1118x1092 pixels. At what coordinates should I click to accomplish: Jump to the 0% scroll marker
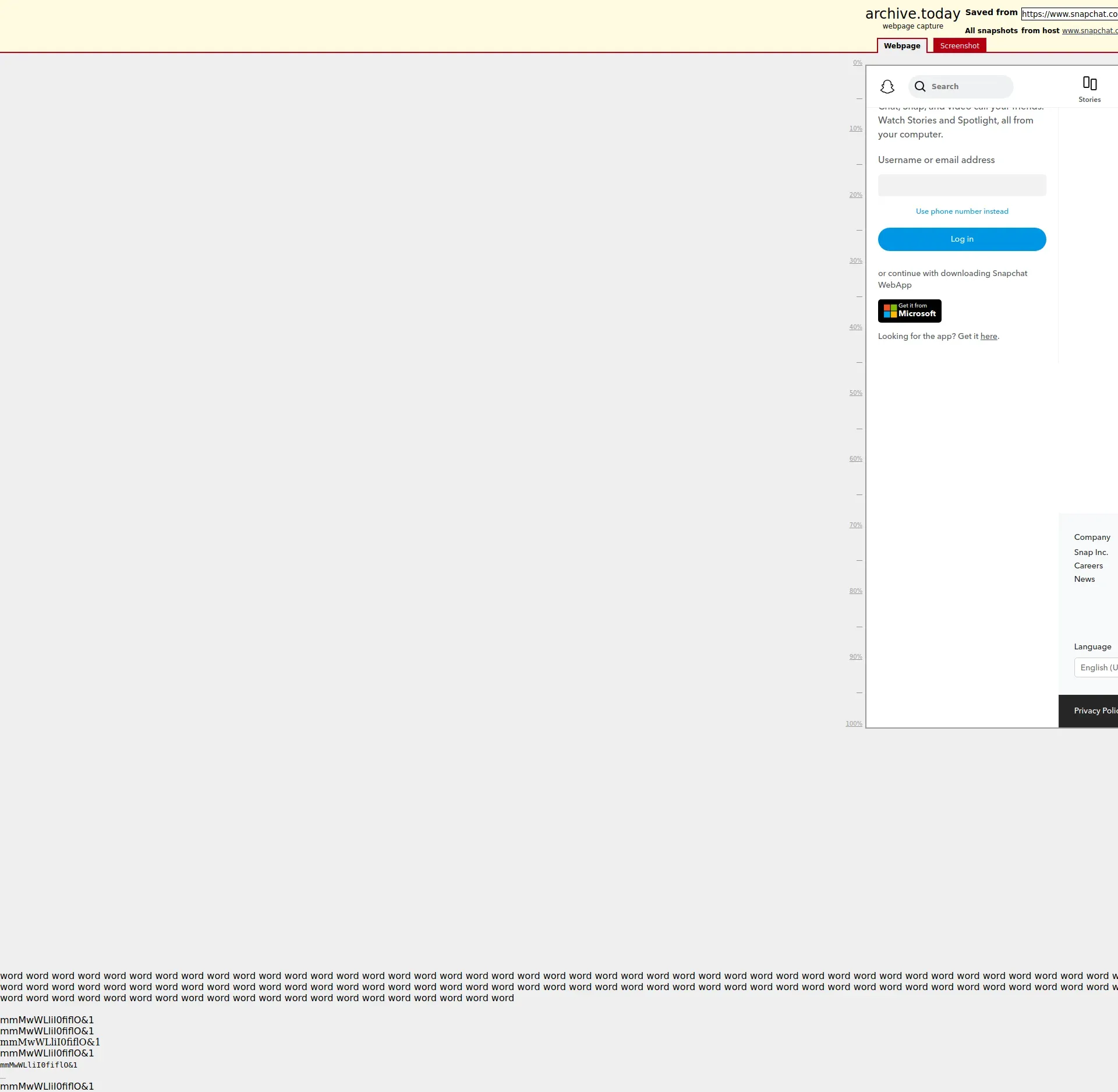[857, 63]
